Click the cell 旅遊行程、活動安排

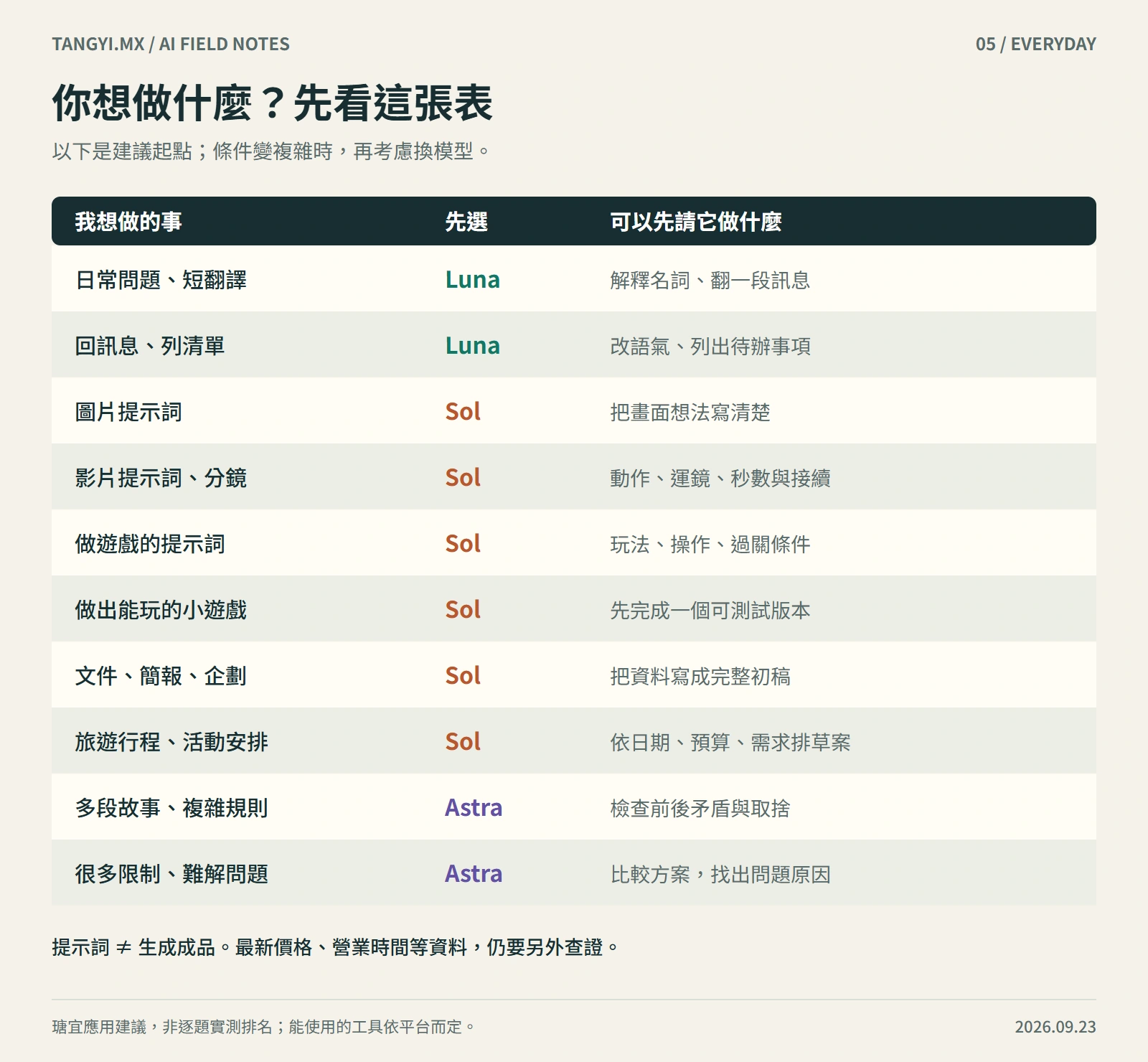coord(171,742)
